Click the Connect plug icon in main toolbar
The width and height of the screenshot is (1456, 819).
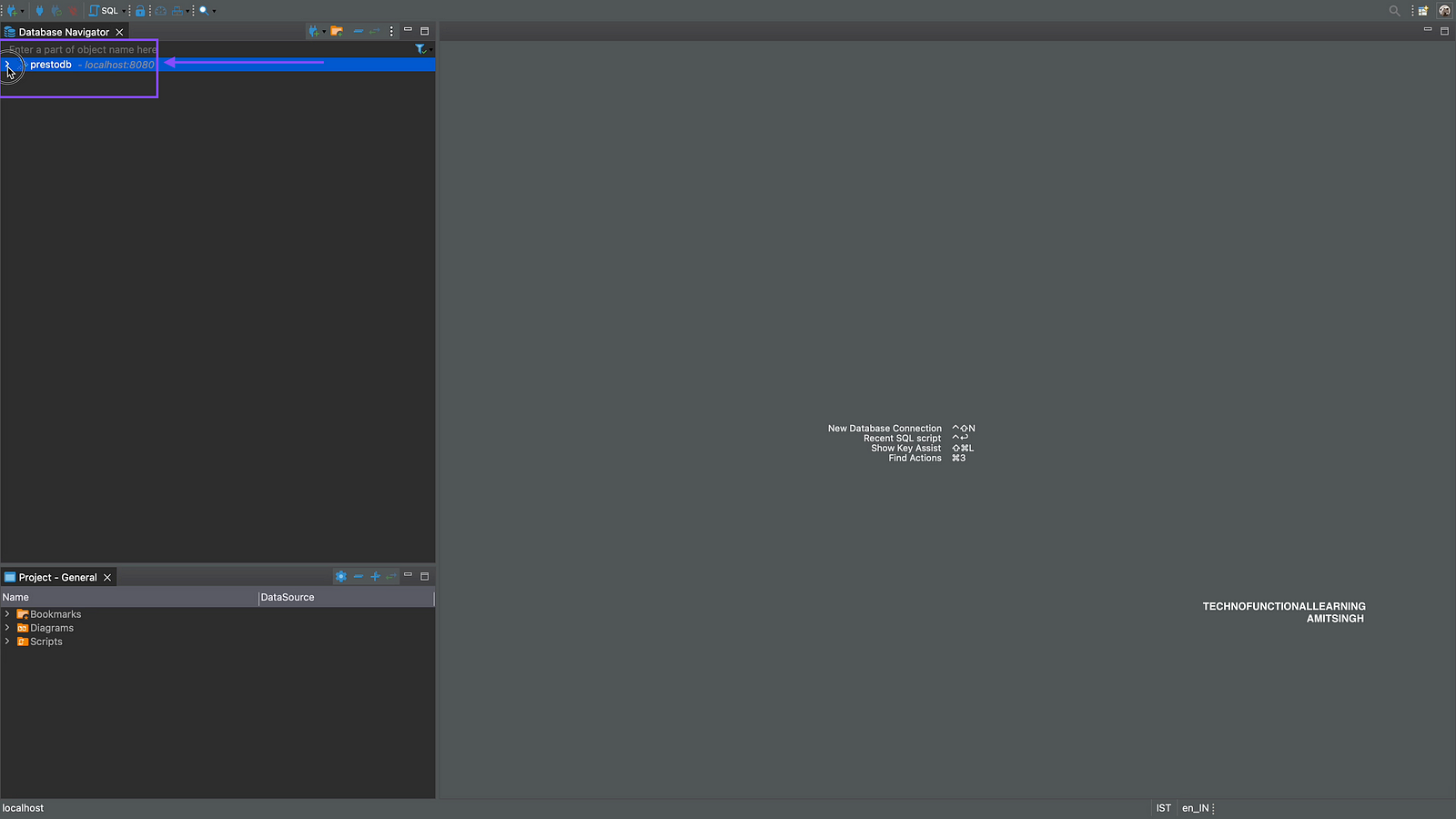39,11
